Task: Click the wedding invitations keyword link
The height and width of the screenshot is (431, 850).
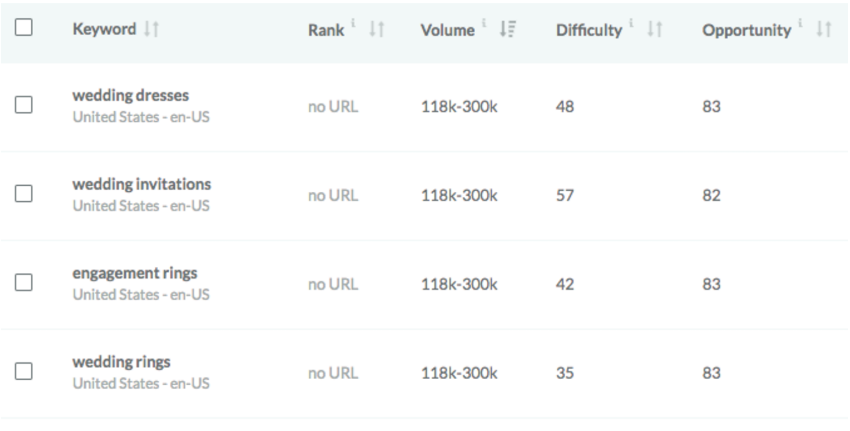Action: pos(141,185)
